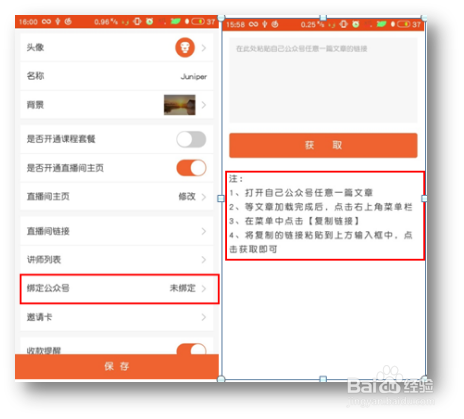
Task: Tap the orange 保存 button
Action: pyautogui.click(x=117, y=366)
